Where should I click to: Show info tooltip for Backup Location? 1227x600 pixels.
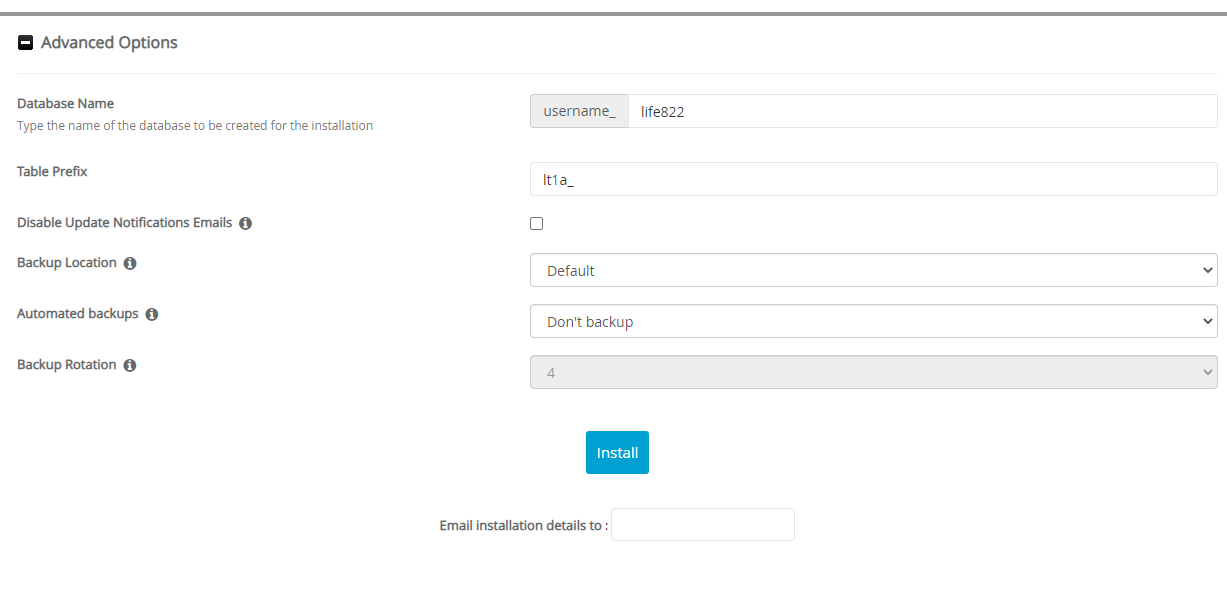click(x=130, y=263)
